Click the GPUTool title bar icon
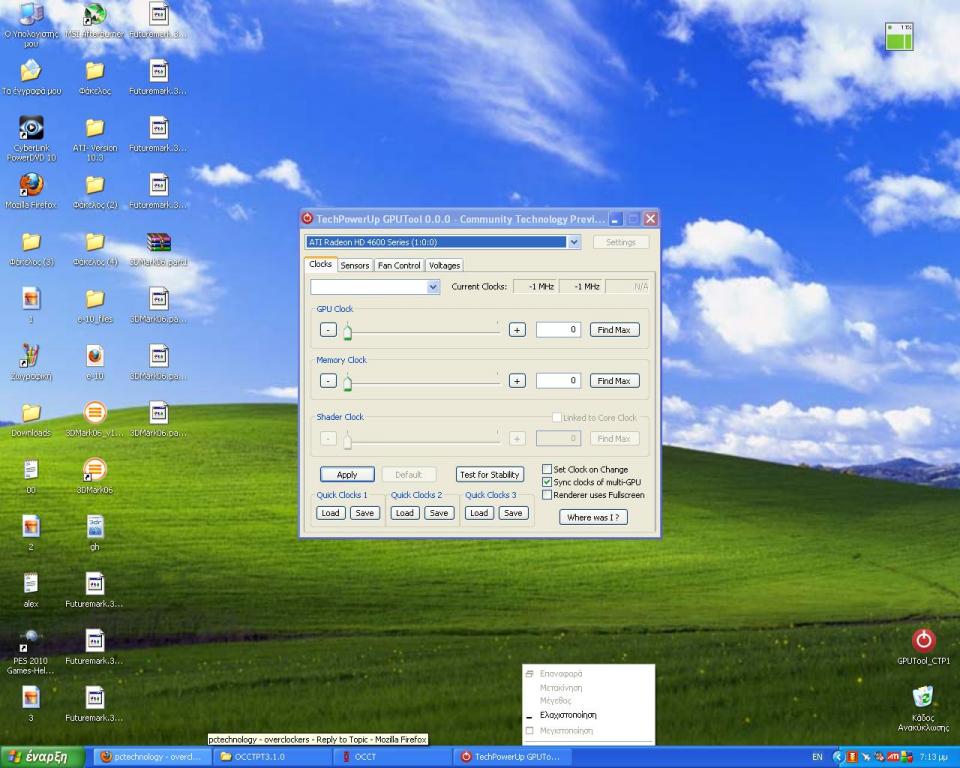960x768 pixels. coord(307,219)
